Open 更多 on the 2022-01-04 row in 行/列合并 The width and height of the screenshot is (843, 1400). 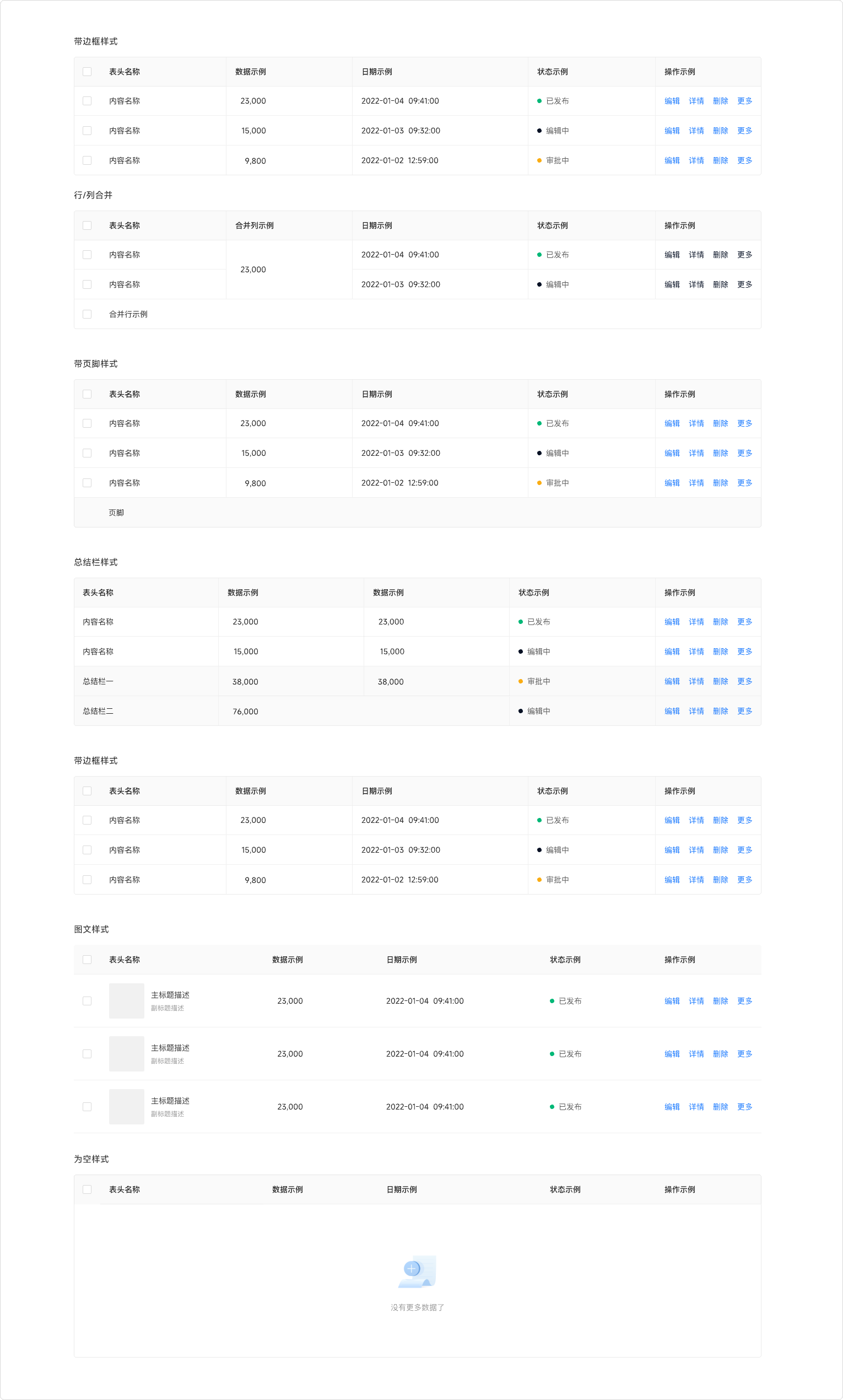point(744,255)
